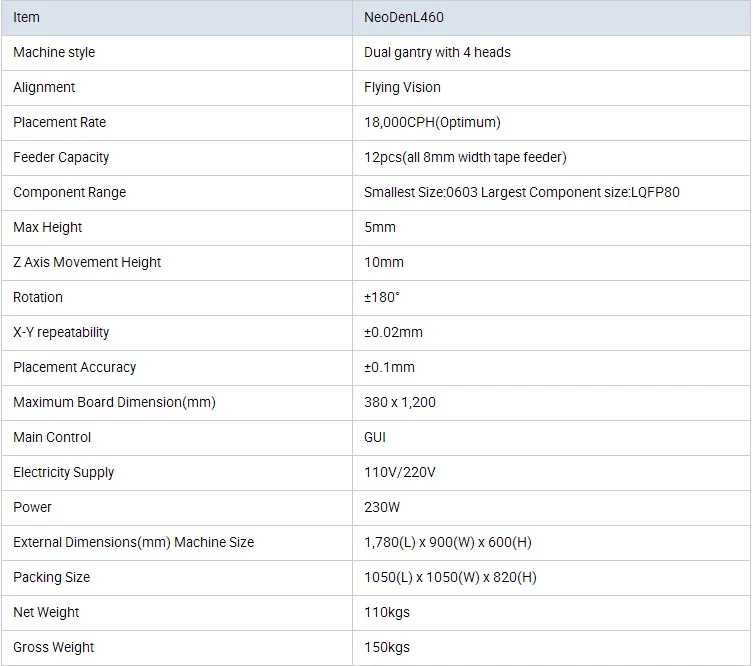Select the 'Placement Rate' label
Image resolution: width=753 pixels, height=666 pixels.
(x=59, y=122)
